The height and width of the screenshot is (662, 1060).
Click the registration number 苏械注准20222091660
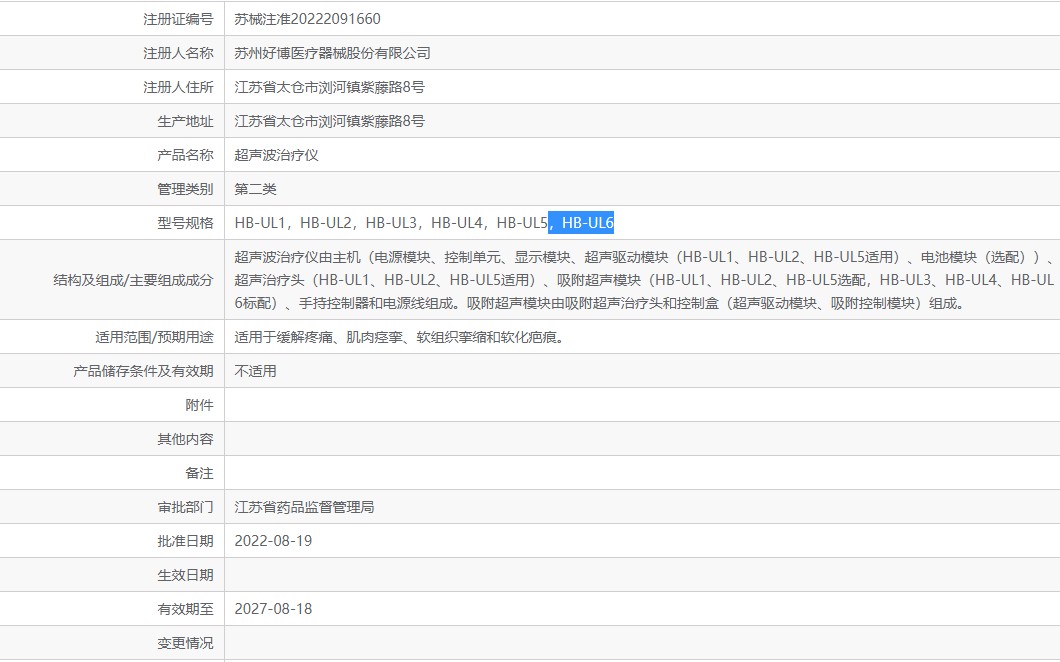(307, 19)
